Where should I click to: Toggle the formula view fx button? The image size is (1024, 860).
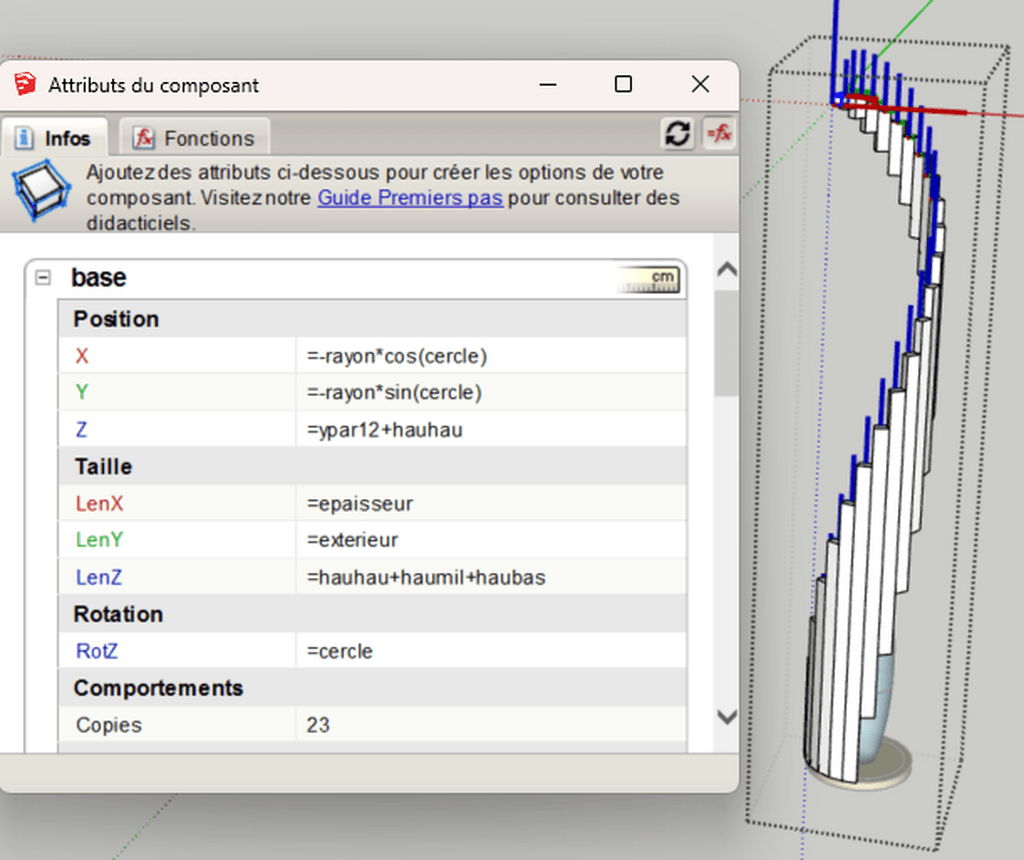(x=718, y=134)
